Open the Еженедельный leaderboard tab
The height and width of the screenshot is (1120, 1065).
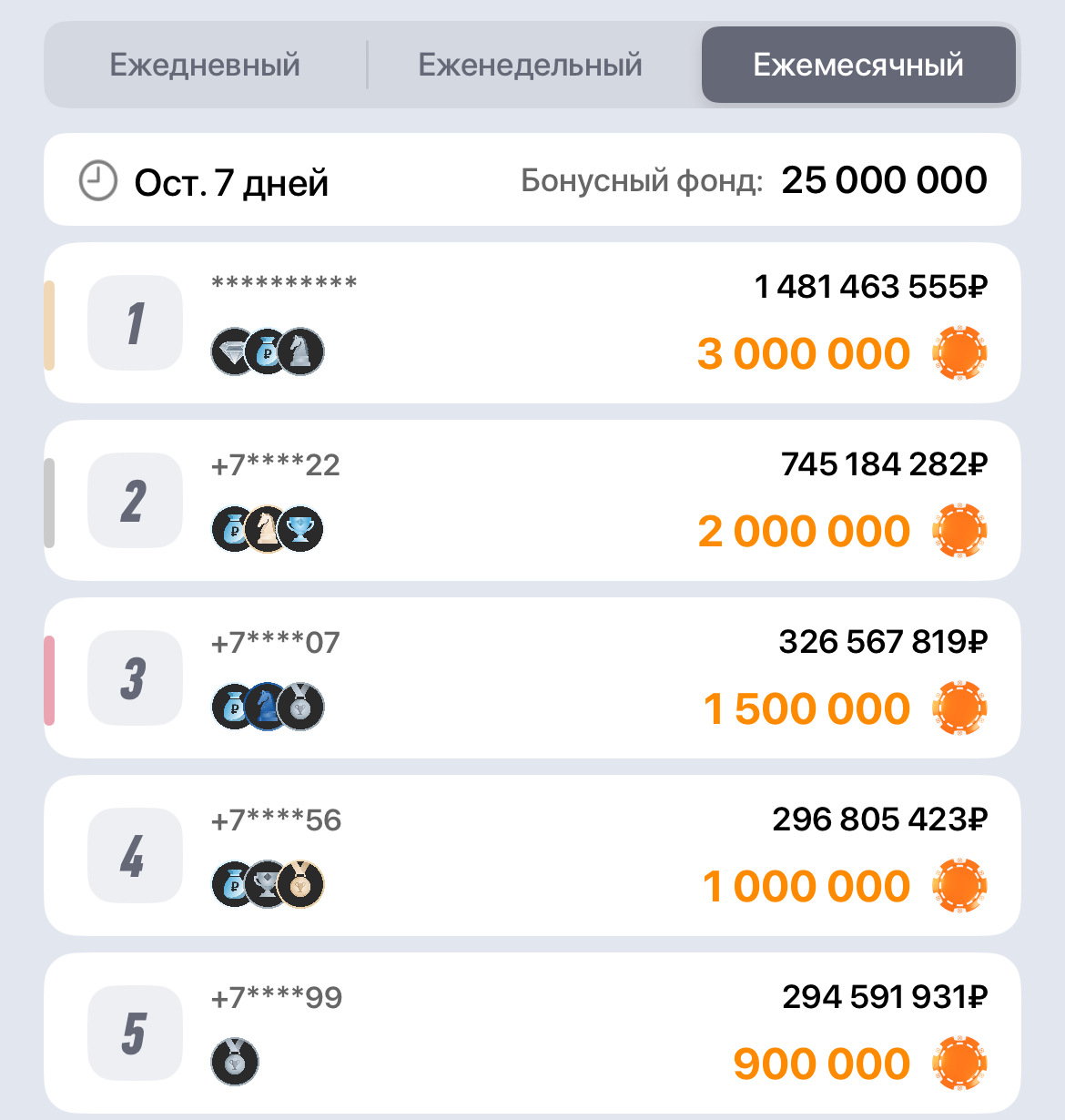click(530, 66)
